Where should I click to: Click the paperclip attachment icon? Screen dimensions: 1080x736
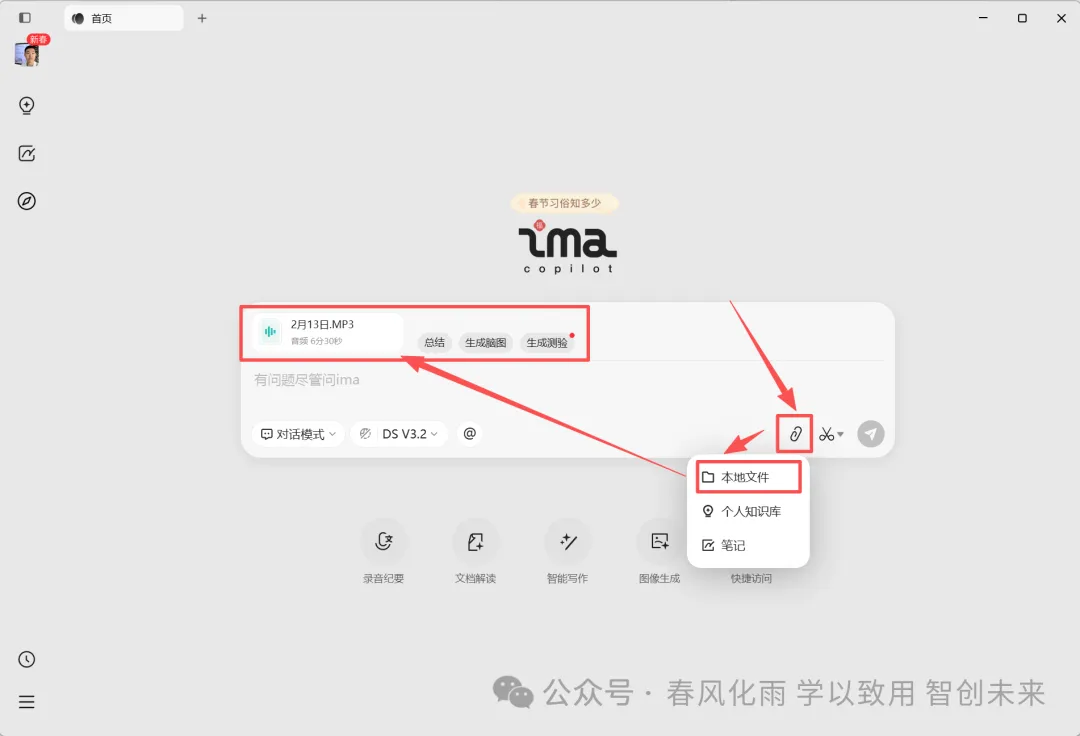(x=795, y=434)
